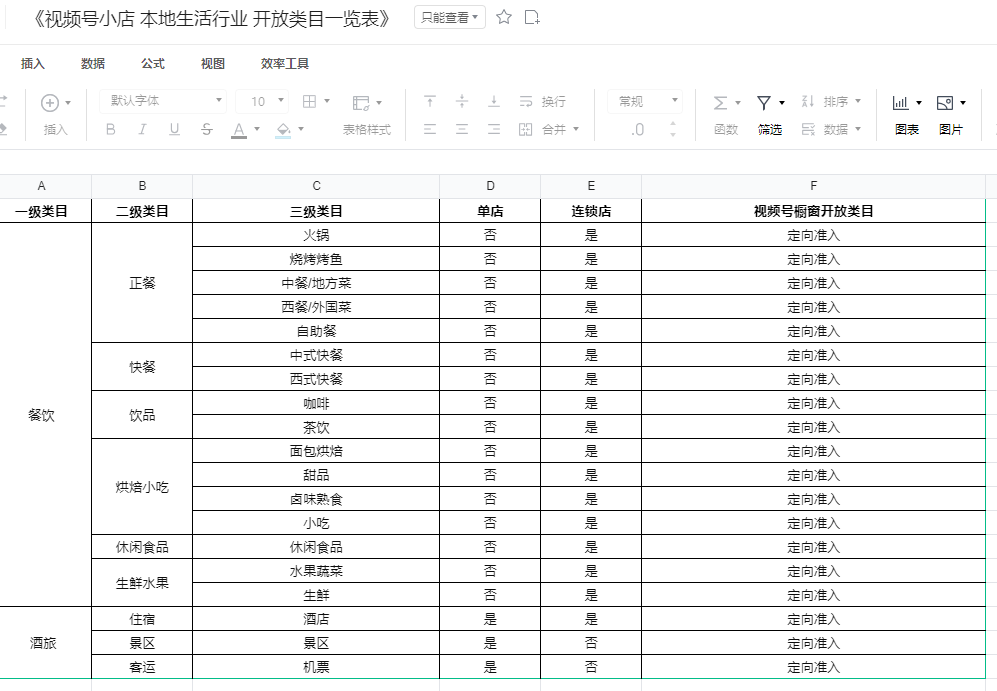Align text to the left
997x691 pixels.
click(x=430, y=130)
